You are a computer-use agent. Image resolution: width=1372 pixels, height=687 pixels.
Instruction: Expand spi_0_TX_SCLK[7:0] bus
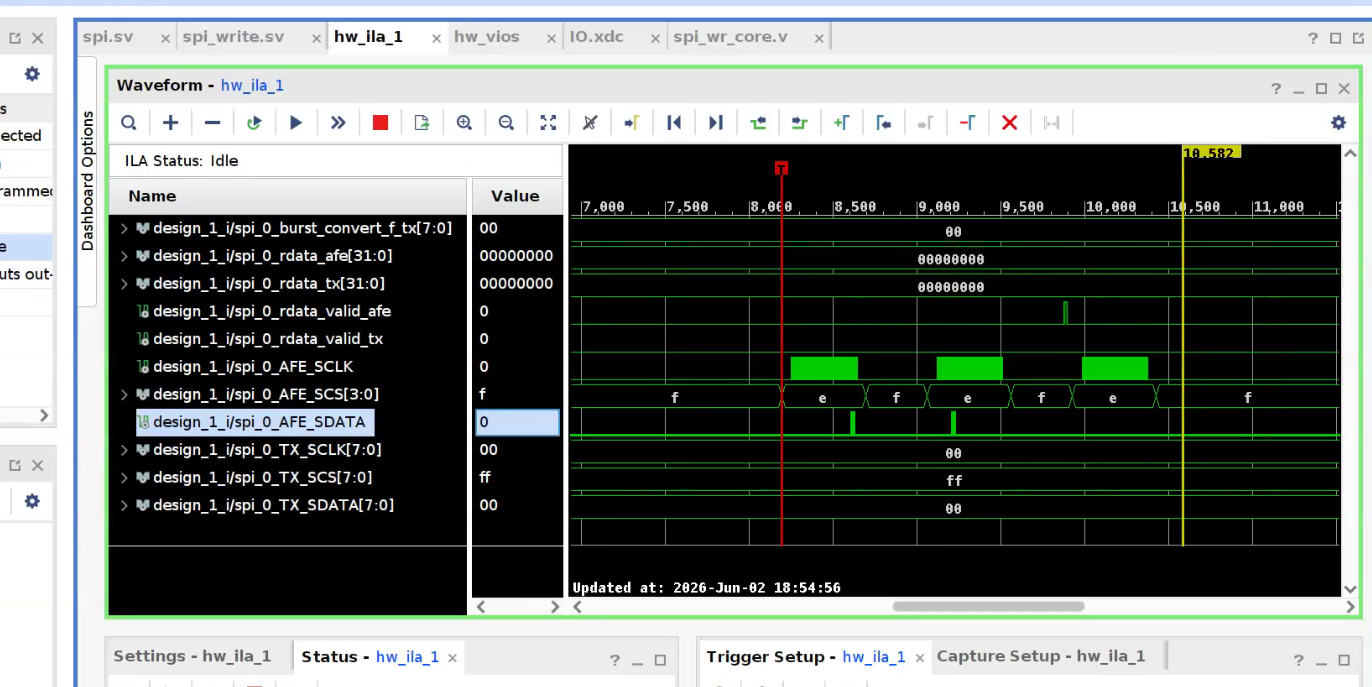pos(124,450)
